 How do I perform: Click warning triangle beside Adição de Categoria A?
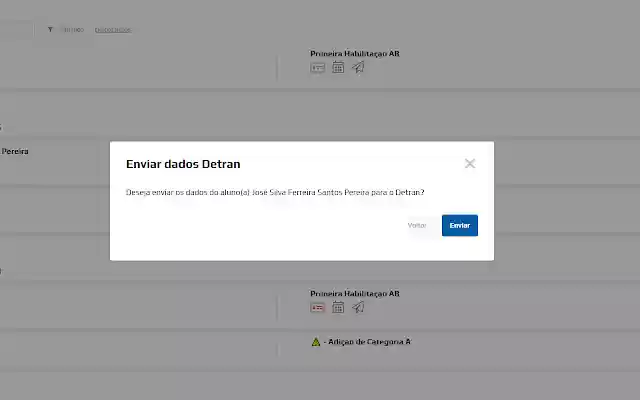[316, 342]
